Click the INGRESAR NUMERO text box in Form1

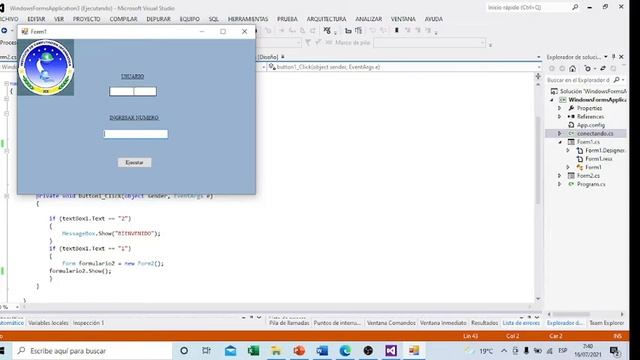(x=136, y=134)
